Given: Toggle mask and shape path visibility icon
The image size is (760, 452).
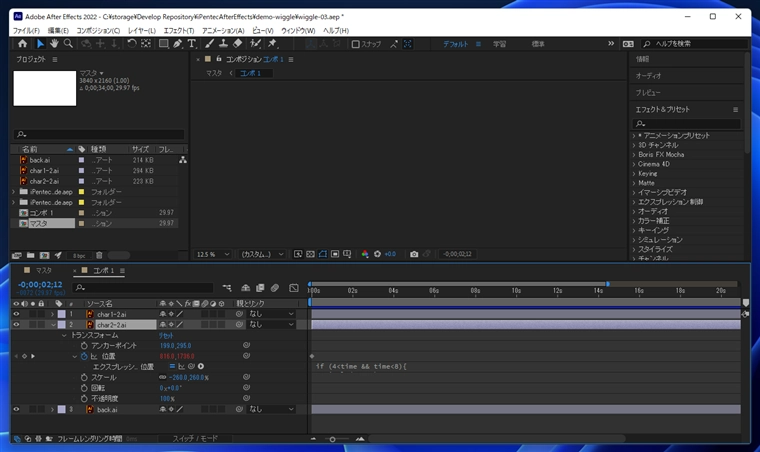Looking at the screenshot, I should (323, 254).
